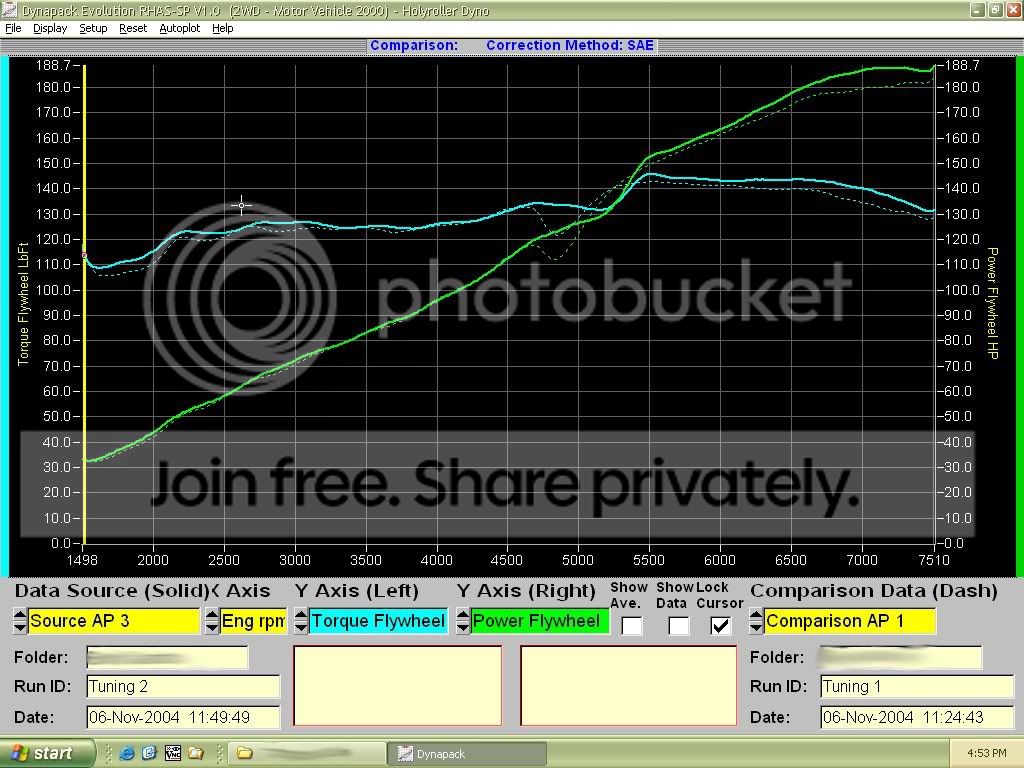The width and height of the screenshot is (1024, 768).
Task: Click the Y Axis Right stepper arrows
Action: [x=462, y=620]
